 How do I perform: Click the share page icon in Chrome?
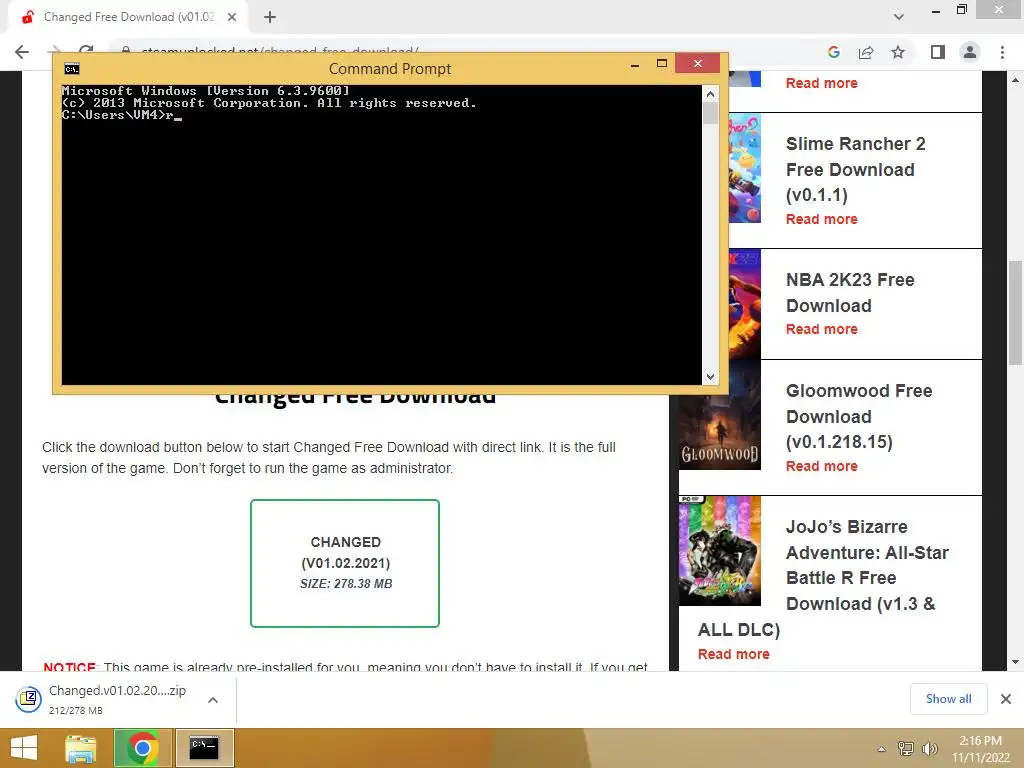[866, 52]
